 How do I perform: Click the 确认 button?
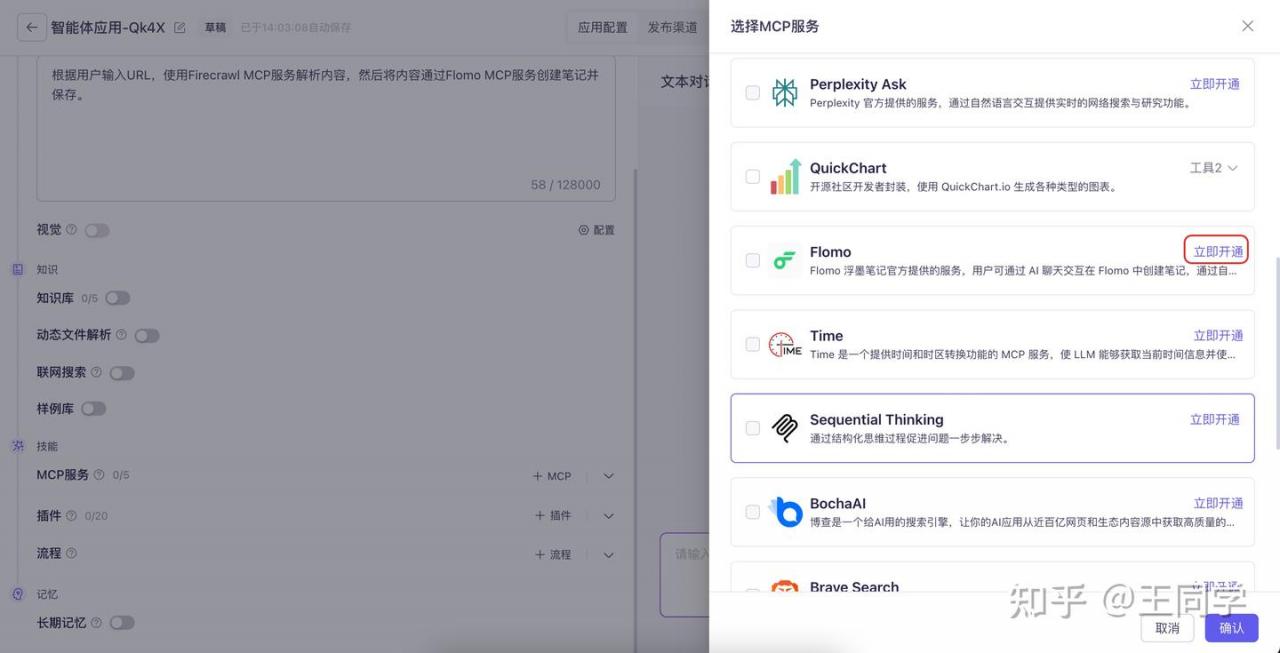1232,628
